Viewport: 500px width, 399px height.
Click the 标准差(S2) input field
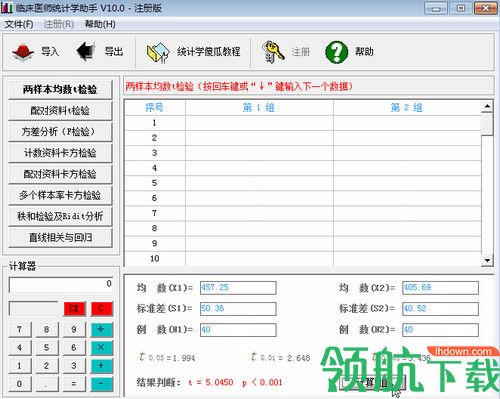[440, 309]
